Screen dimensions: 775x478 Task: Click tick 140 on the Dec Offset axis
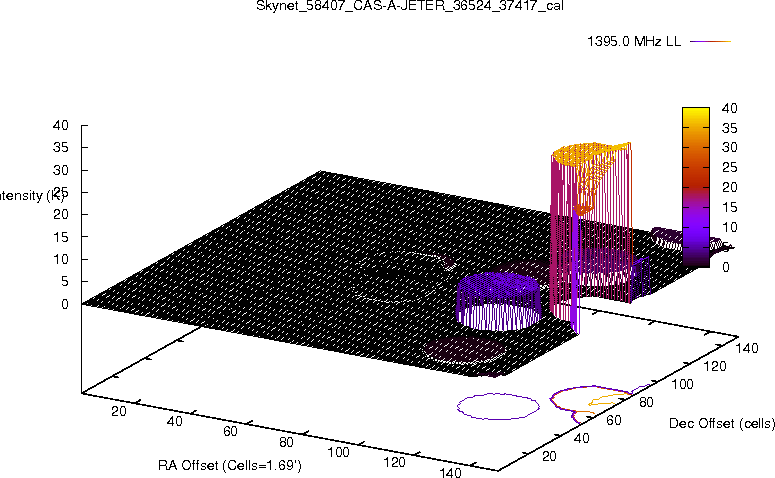coord(747,348)
